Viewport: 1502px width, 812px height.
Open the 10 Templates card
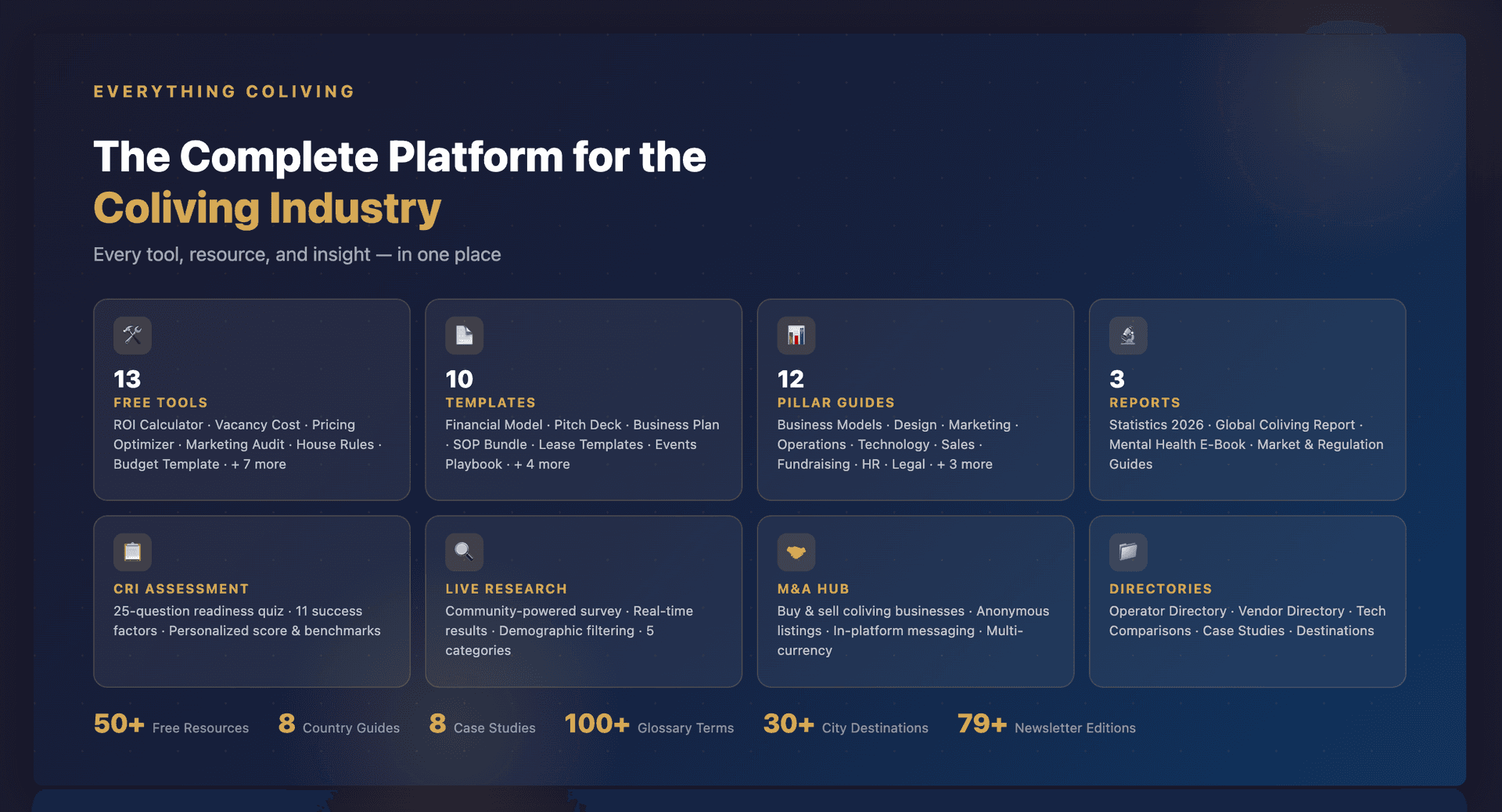point(583,400)
